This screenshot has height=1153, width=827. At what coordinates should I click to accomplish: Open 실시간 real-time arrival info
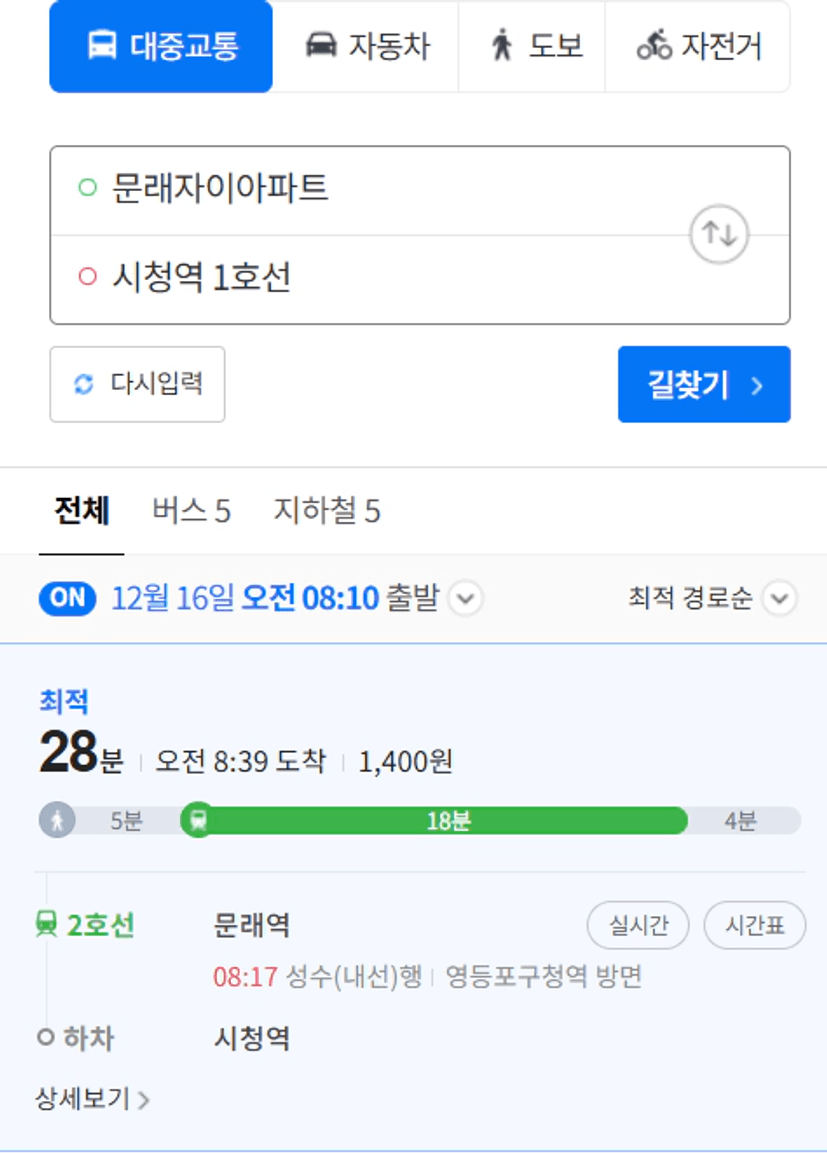pyautogui.click(x=638, y=925)
